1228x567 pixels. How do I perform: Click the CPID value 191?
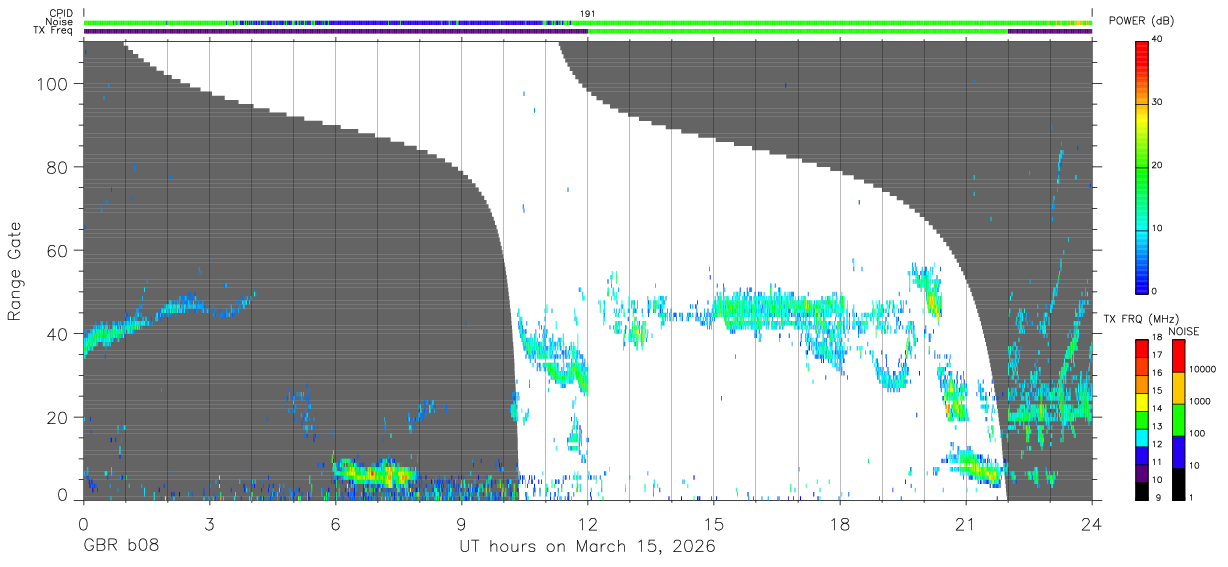point(587,13)
